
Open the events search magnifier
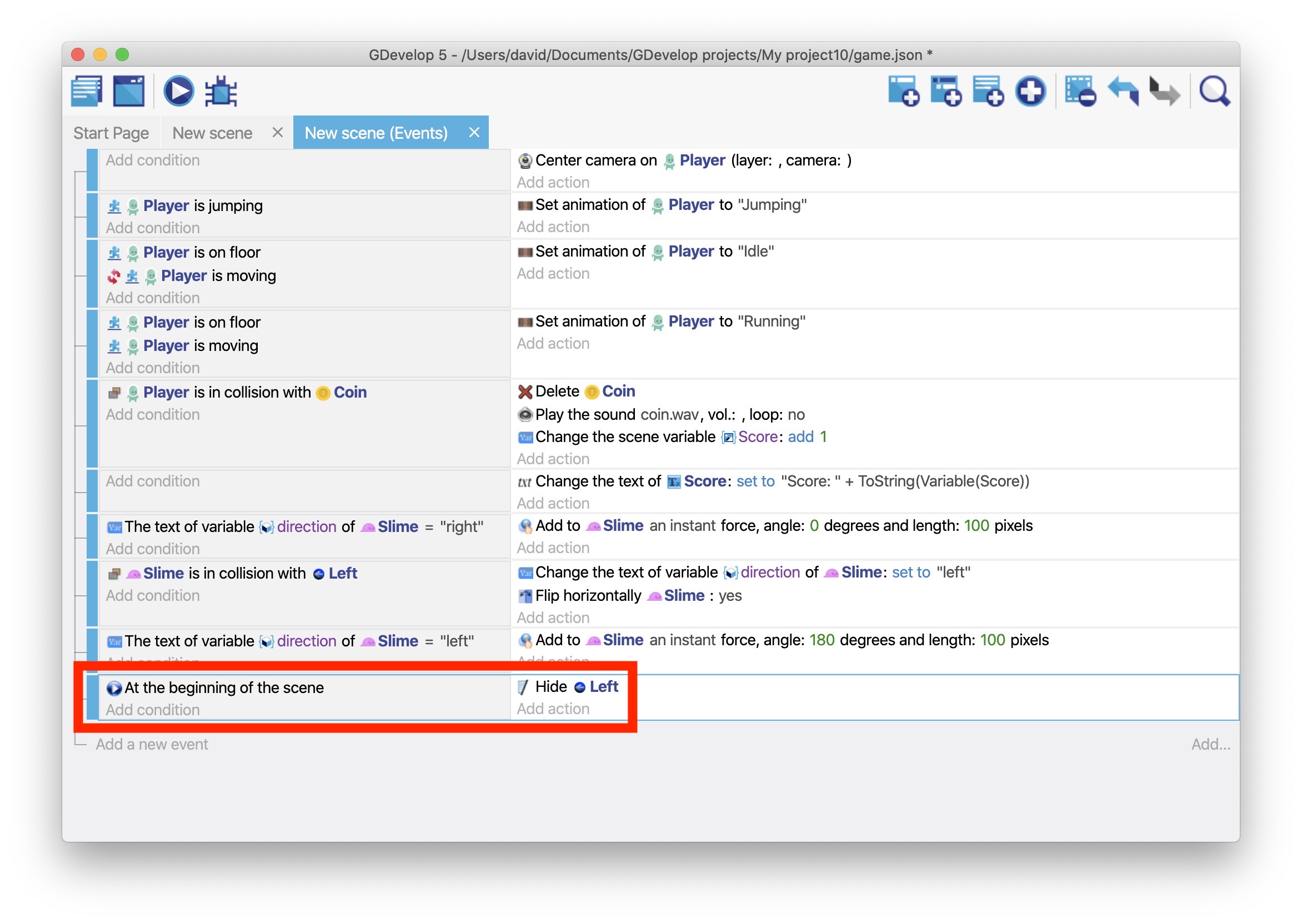click(1214, 91)
